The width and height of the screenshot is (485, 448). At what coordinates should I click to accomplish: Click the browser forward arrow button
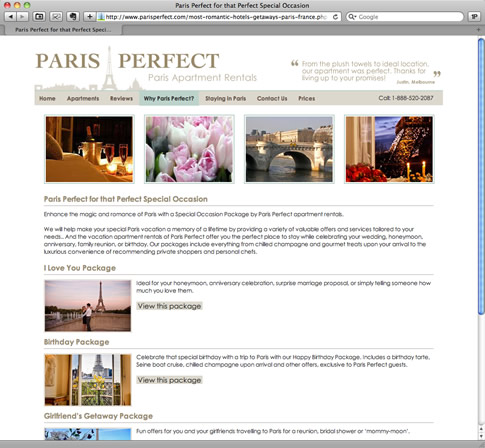(22, 16)
